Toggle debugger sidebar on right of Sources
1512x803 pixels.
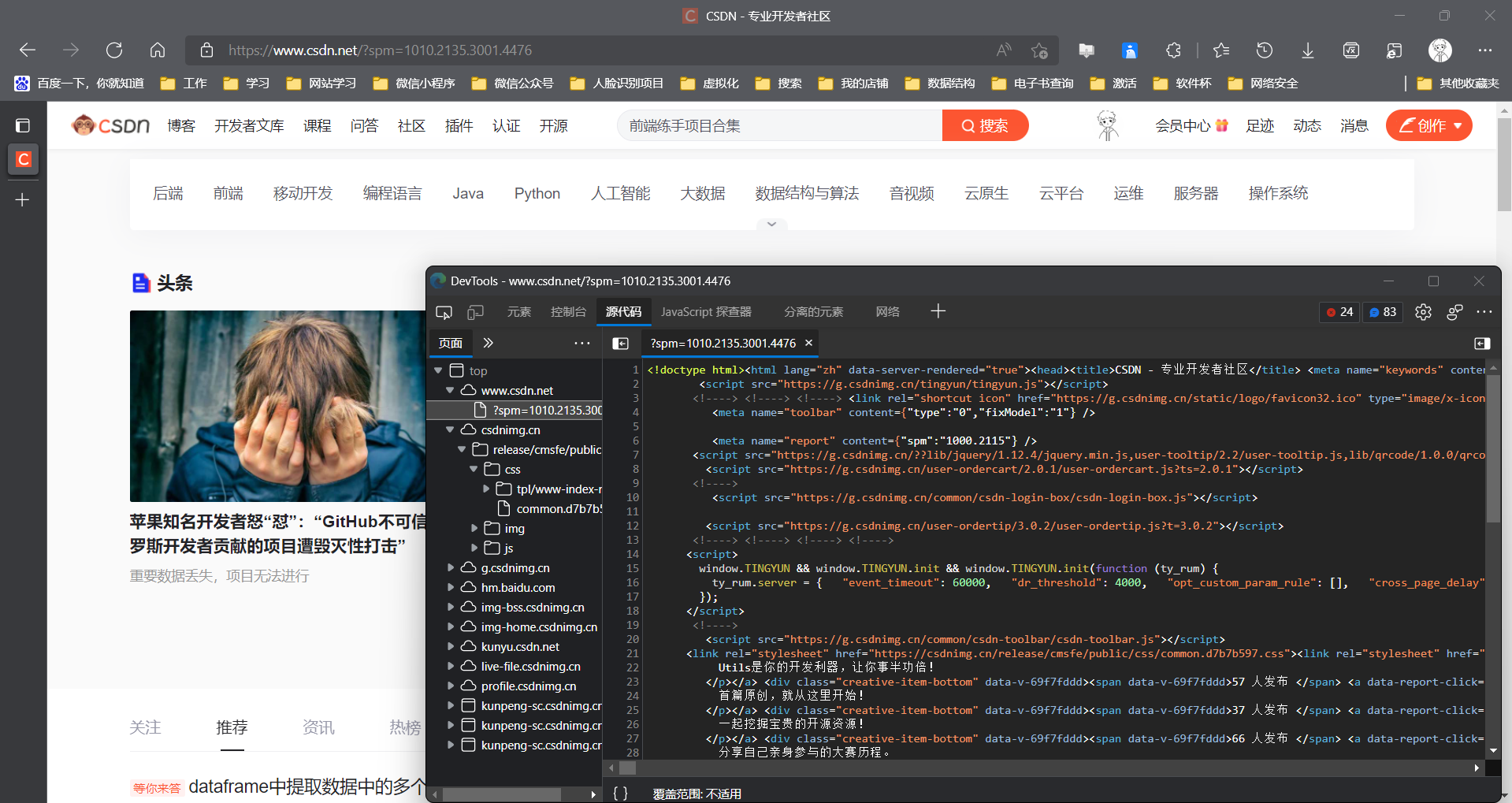1482,344
